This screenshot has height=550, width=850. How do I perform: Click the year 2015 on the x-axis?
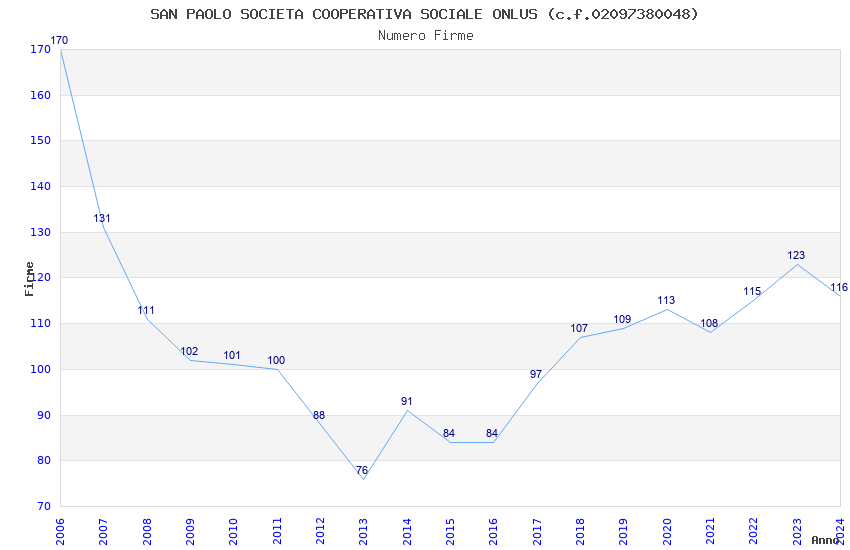(450, 531)
